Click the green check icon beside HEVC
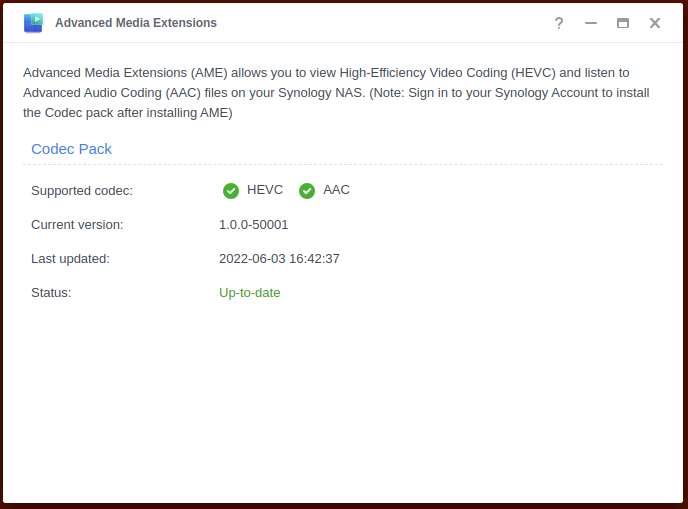688x509 pixels. pos(231,191)
